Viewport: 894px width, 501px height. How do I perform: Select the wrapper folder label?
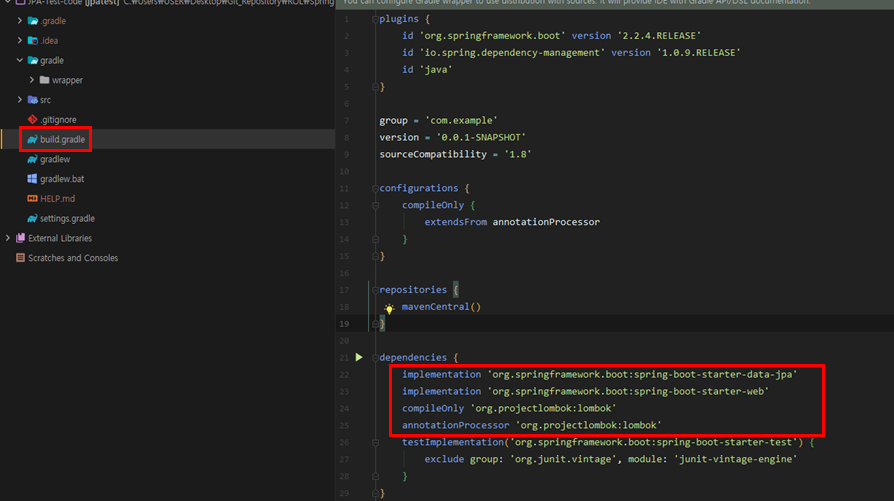[x=67, y=80]
